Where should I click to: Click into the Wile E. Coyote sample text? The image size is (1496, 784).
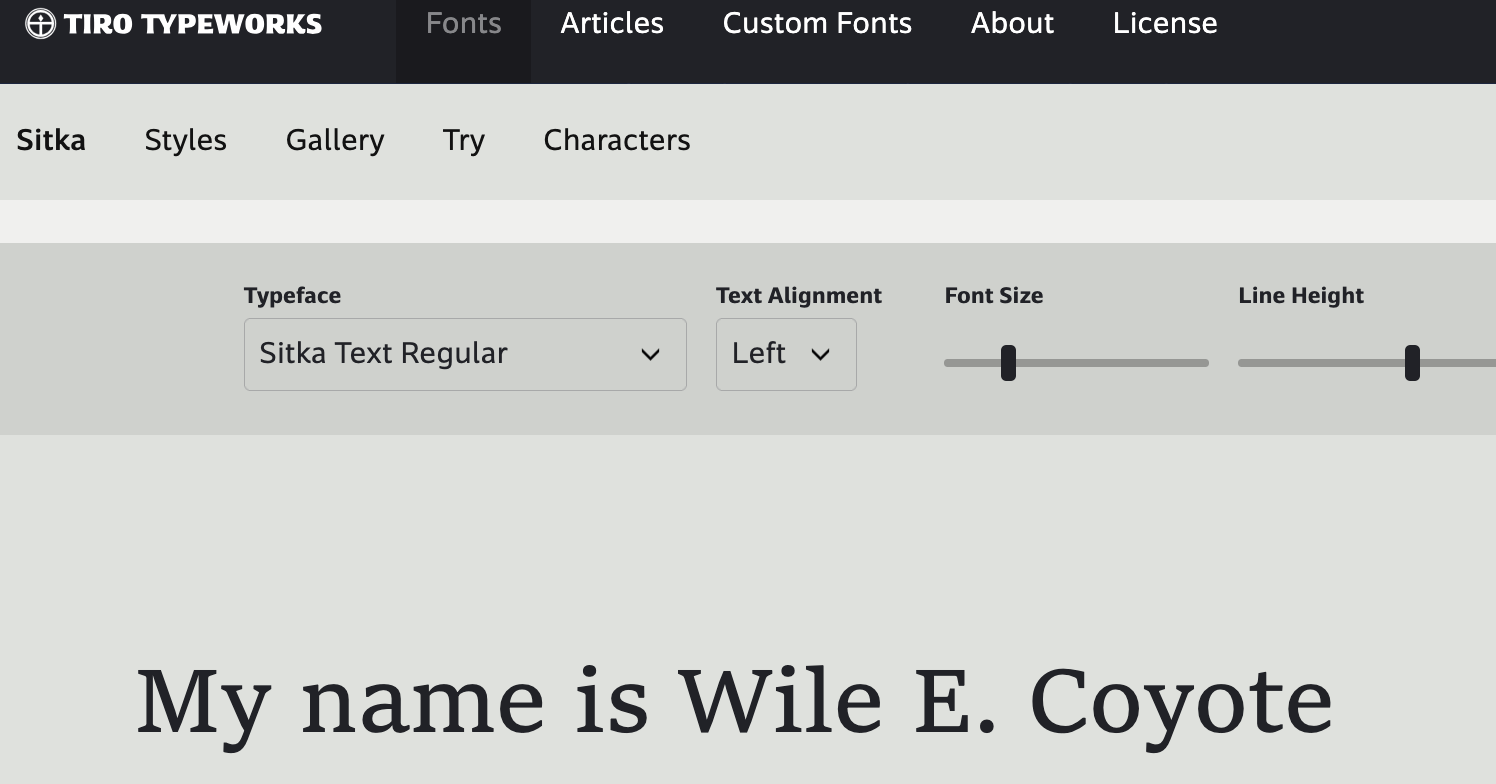point(734,702)
